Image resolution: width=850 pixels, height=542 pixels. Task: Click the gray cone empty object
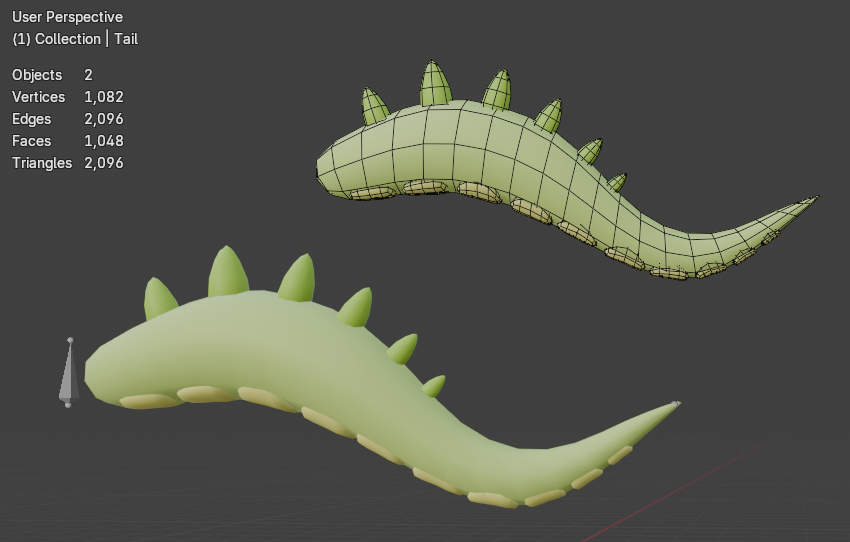click(69, 373)
